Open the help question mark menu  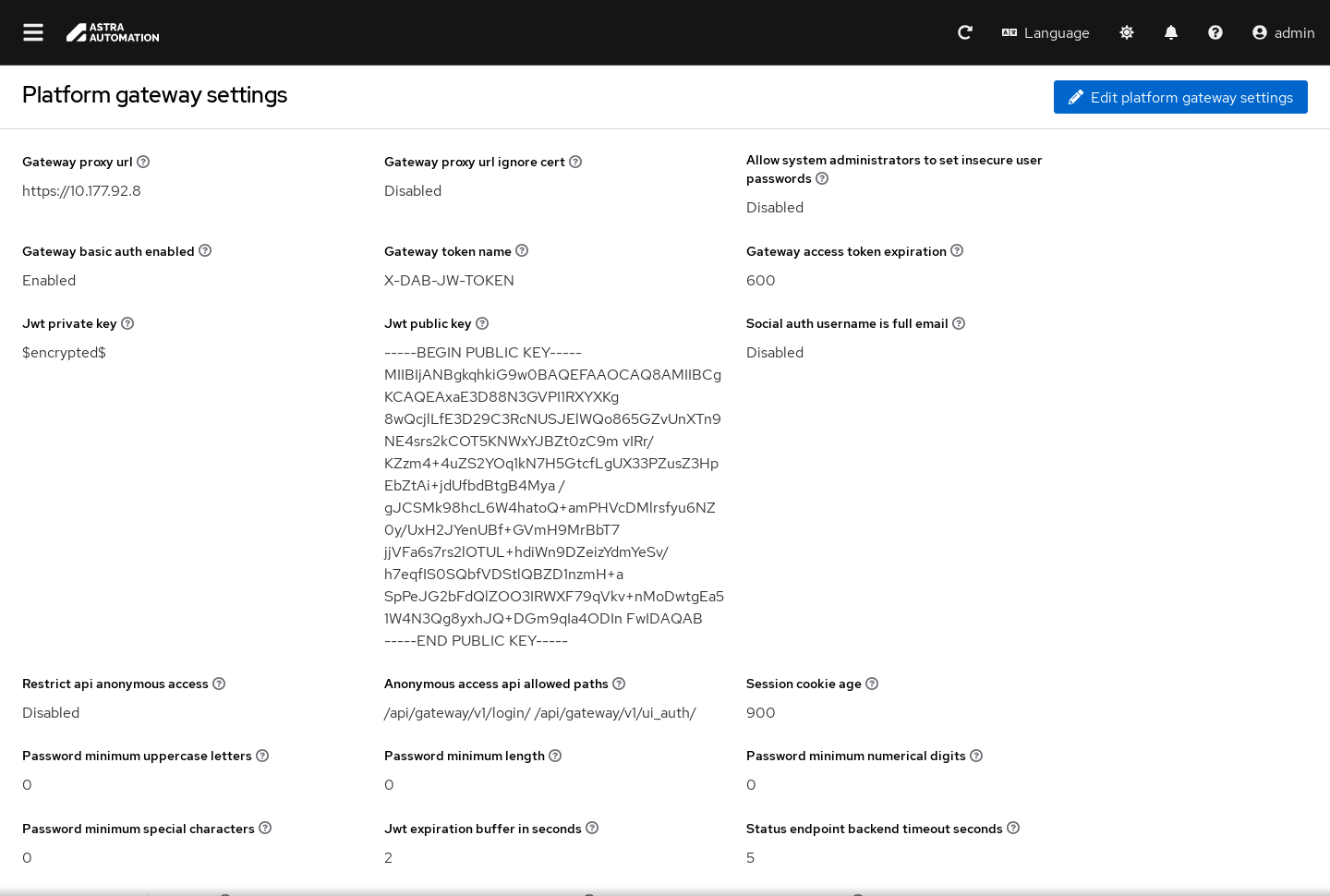(x=1215, y=32)
